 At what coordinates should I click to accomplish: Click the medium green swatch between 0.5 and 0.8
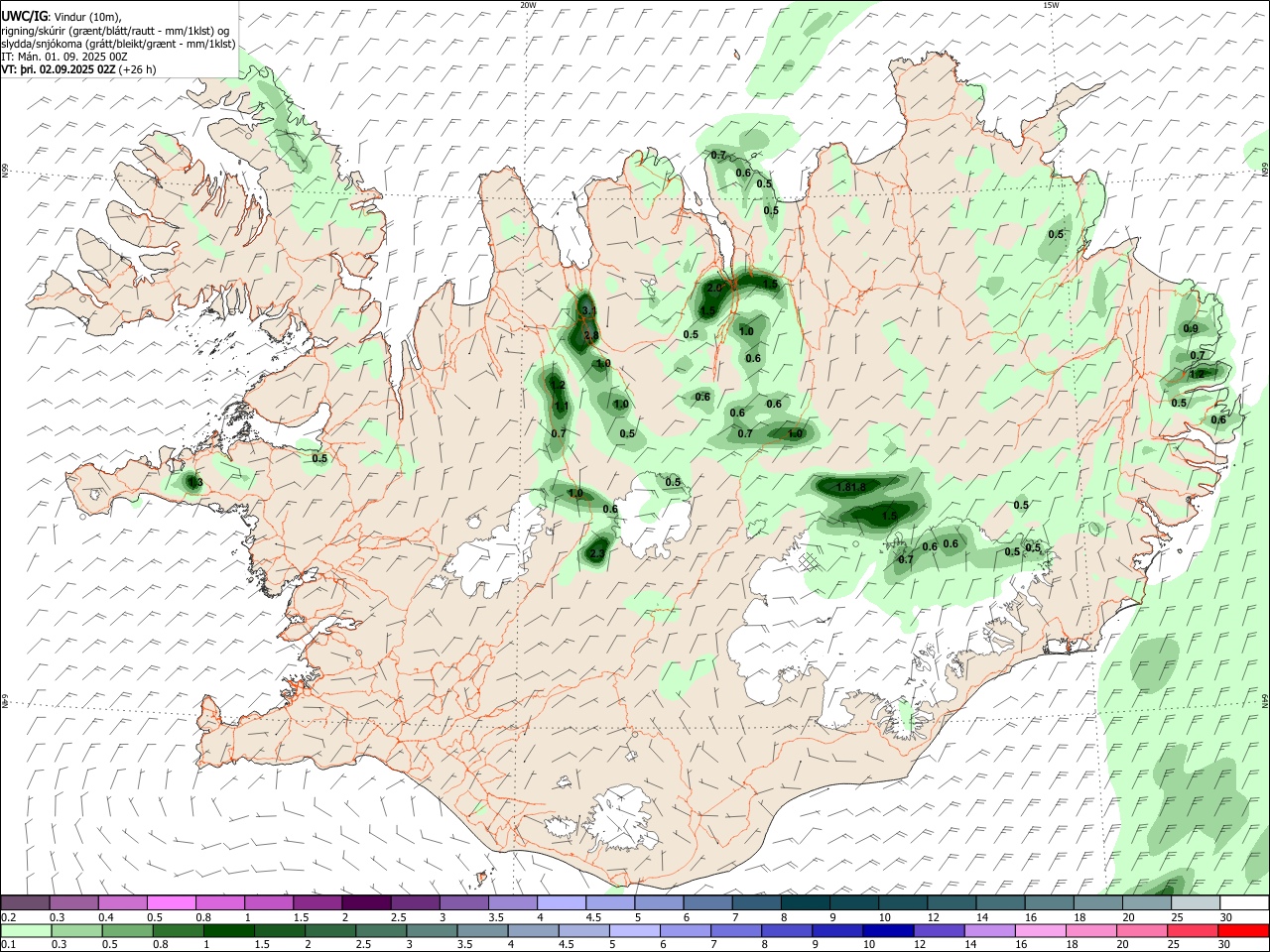(x=127, y=931)
